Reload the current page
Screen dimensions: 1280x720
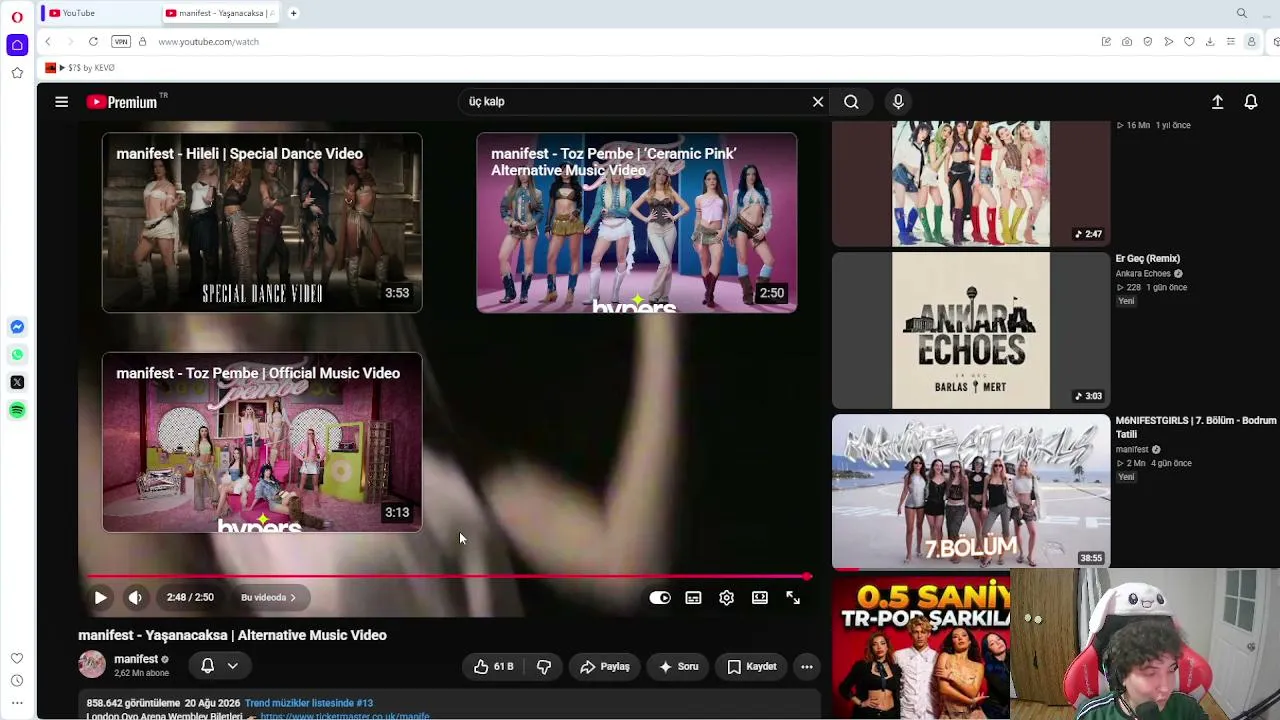93,42
